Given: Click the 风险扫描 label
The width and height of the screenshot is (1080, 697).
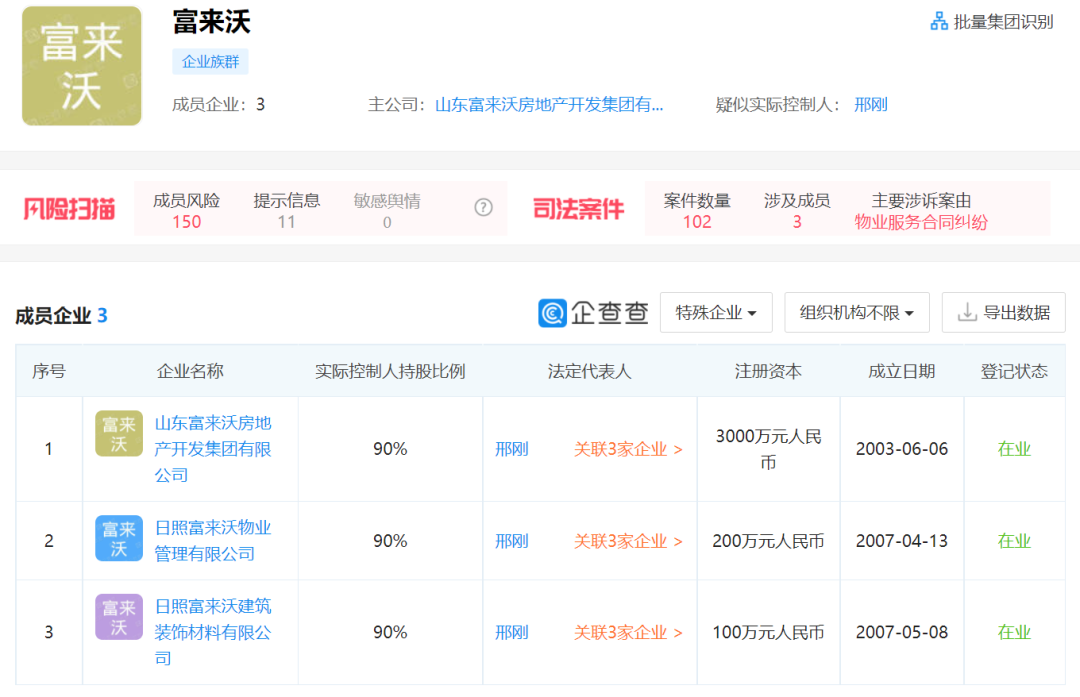Looking at the screenshot, I should (69, 209).
